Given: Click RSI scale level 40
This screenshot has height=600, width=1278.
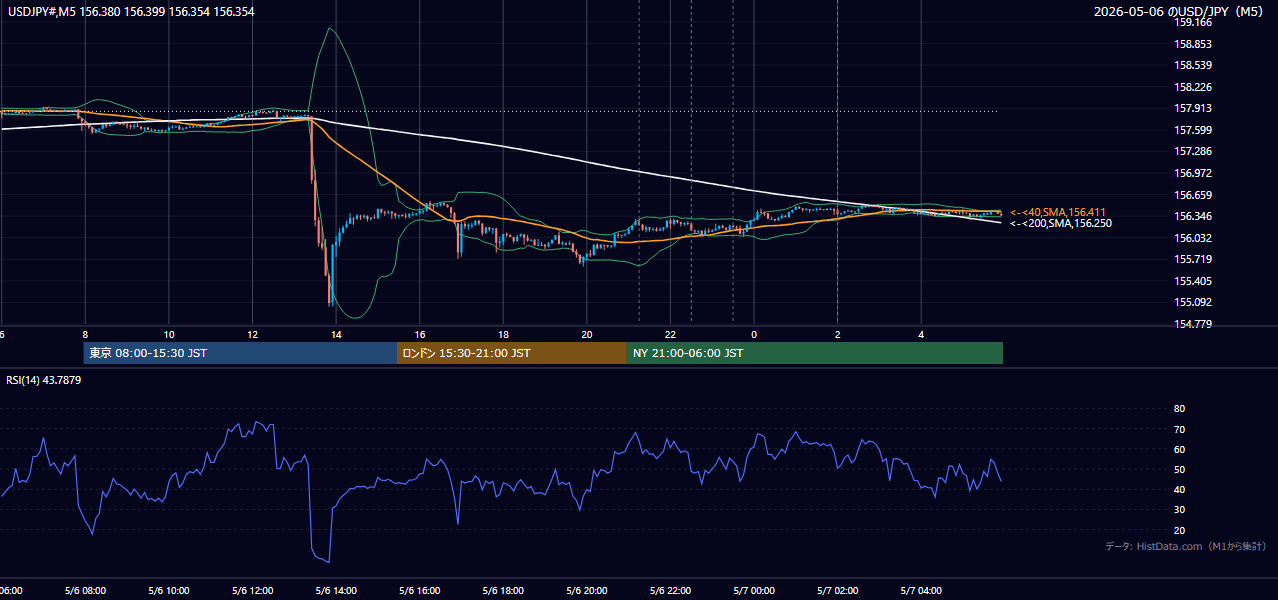Looking at the screenshot, I should pyautogui.click(x=1179, y=489).
